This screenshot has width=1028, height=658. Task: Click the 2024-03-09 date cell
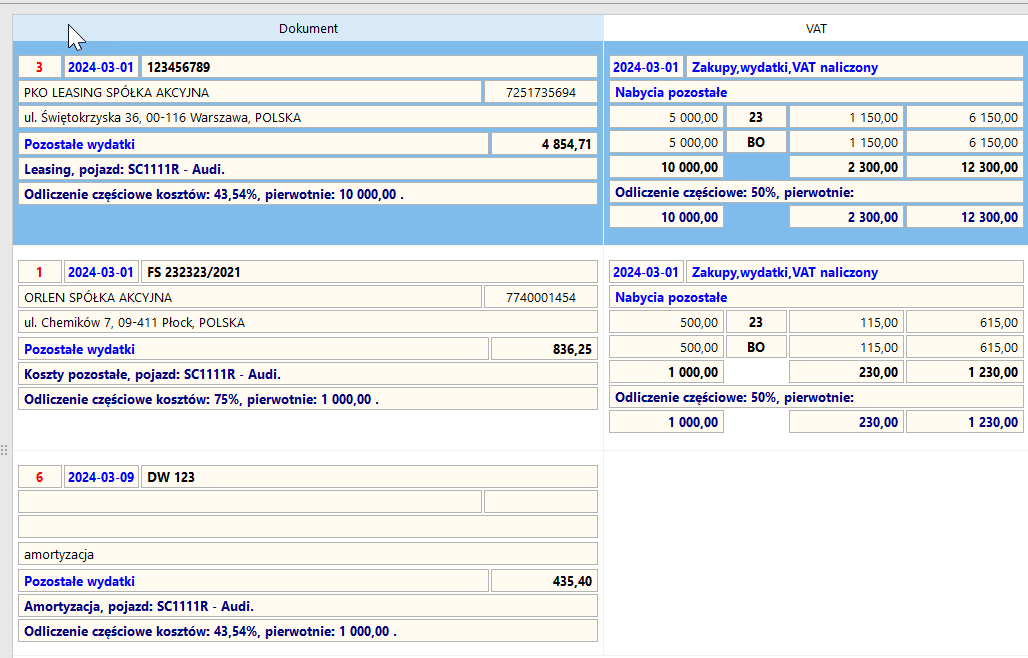100,477
